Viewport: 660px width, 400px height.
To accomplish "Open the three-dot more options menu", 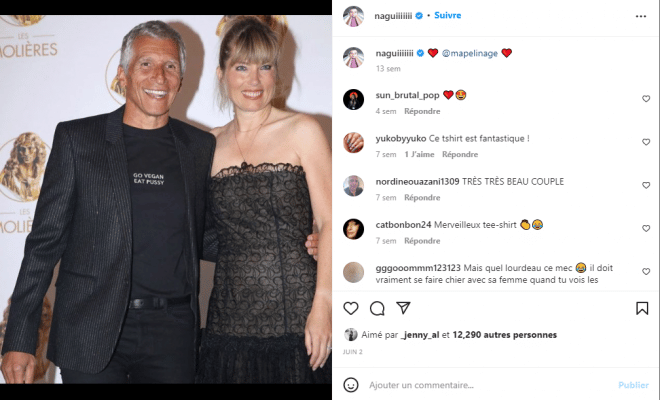I will click(641, 16).
